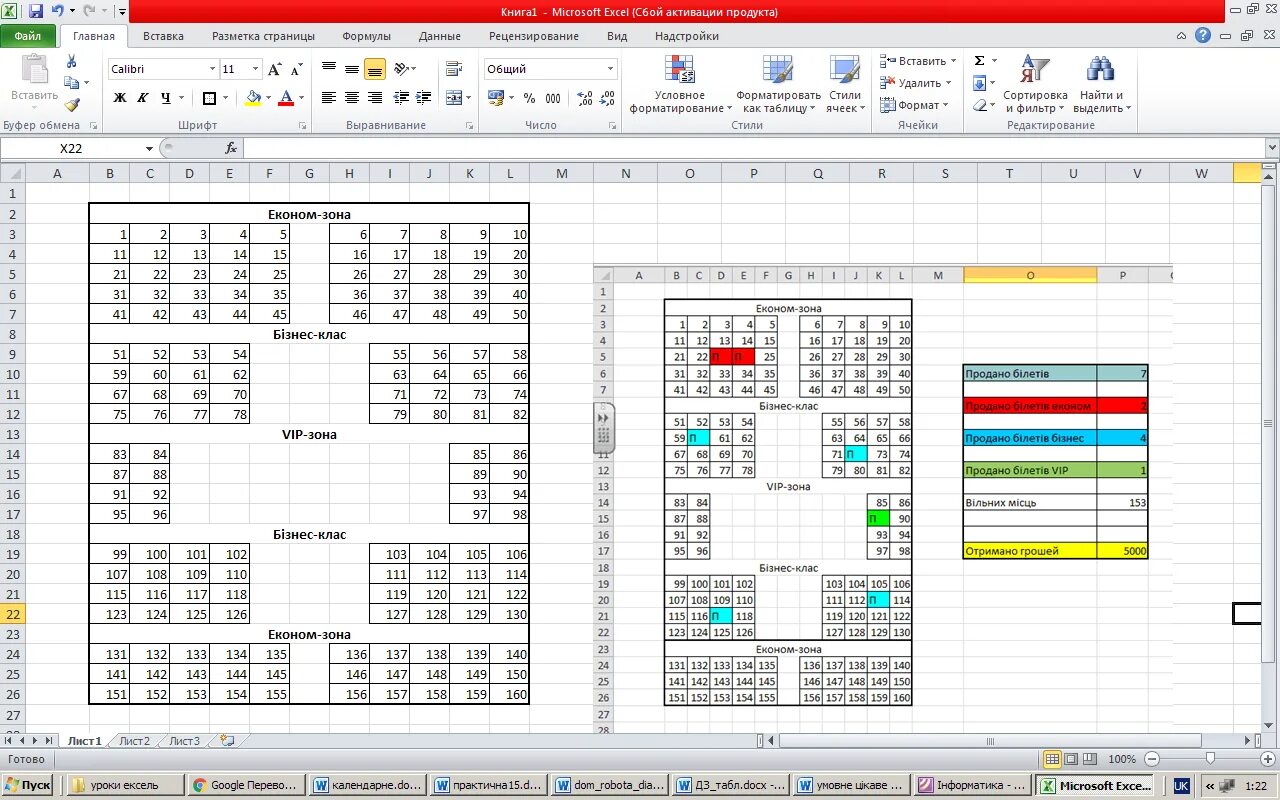
Task: Switch to the Лист2 sheet tab
Action: (134, 741)
